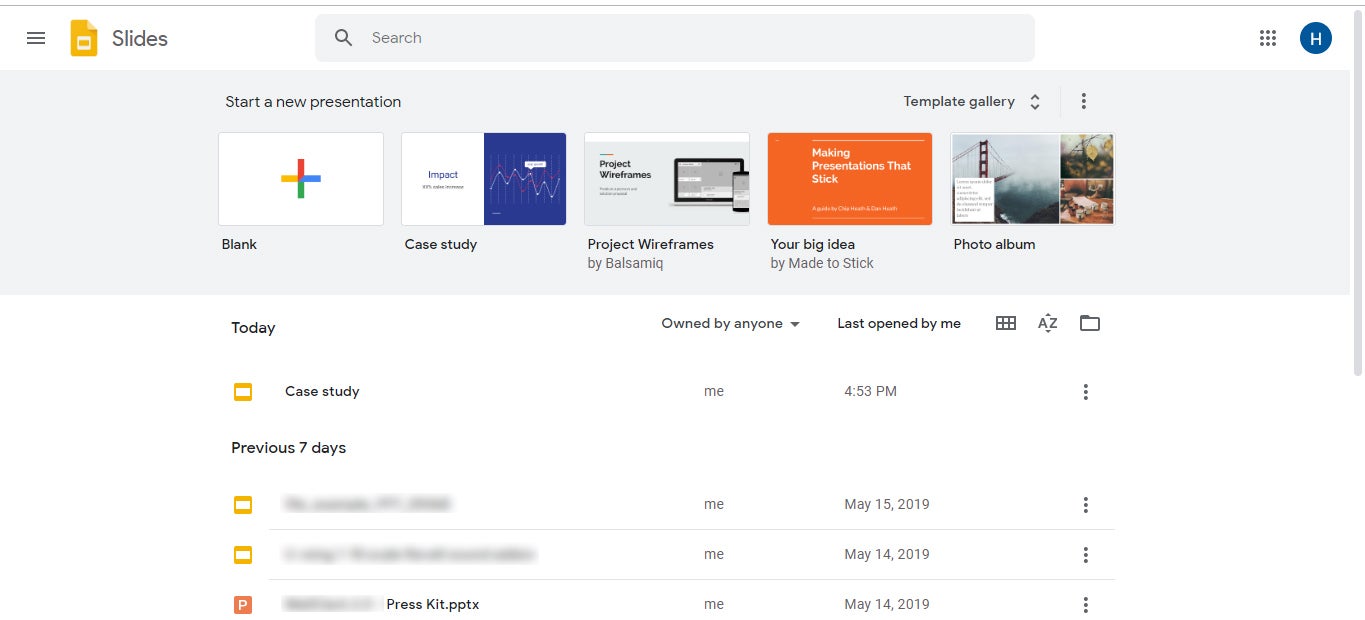
Task: Click the Slides icon of May 15 file
Action: [x=242, y=505]
